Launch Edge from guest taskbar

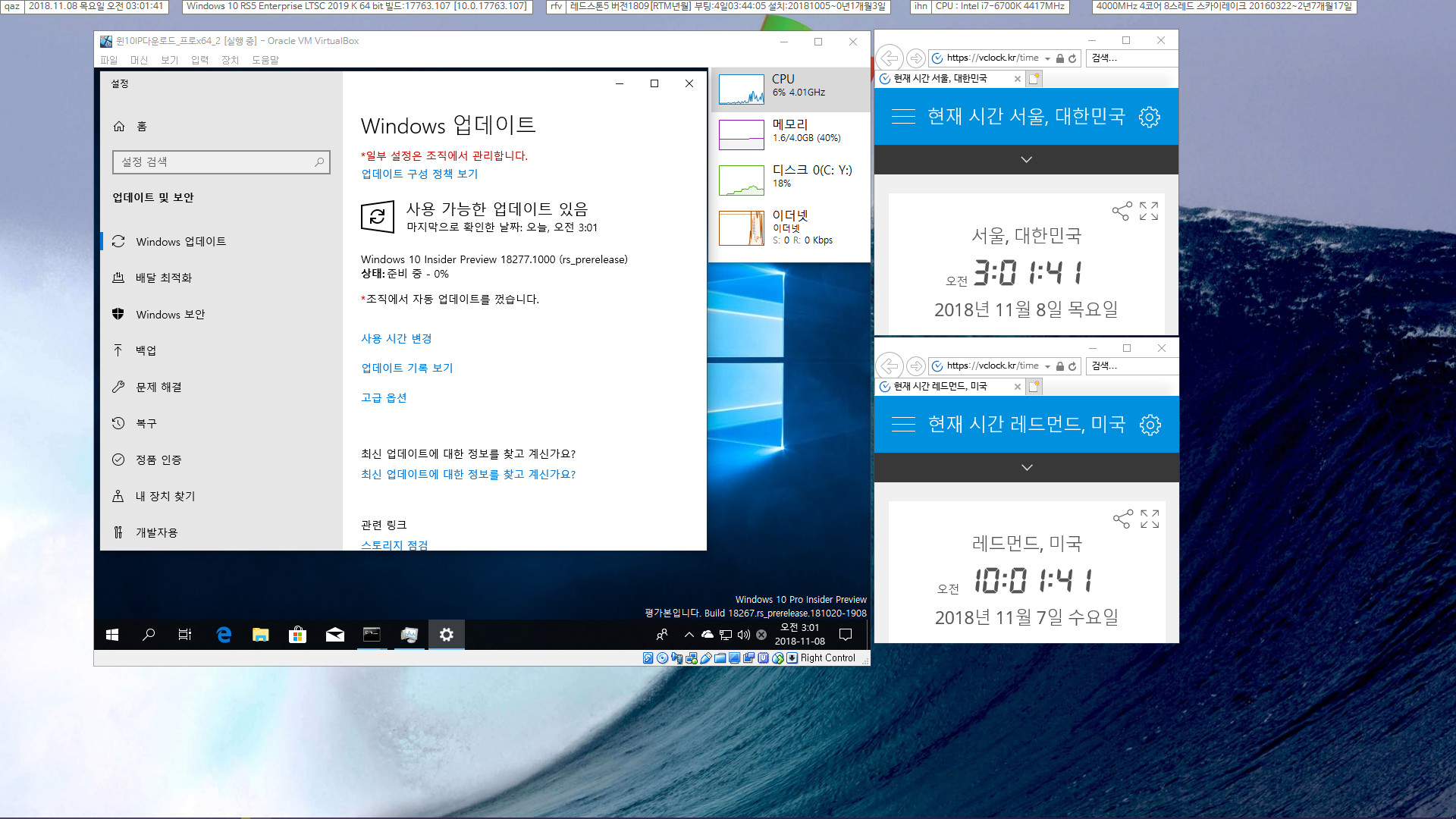point(224,635)
